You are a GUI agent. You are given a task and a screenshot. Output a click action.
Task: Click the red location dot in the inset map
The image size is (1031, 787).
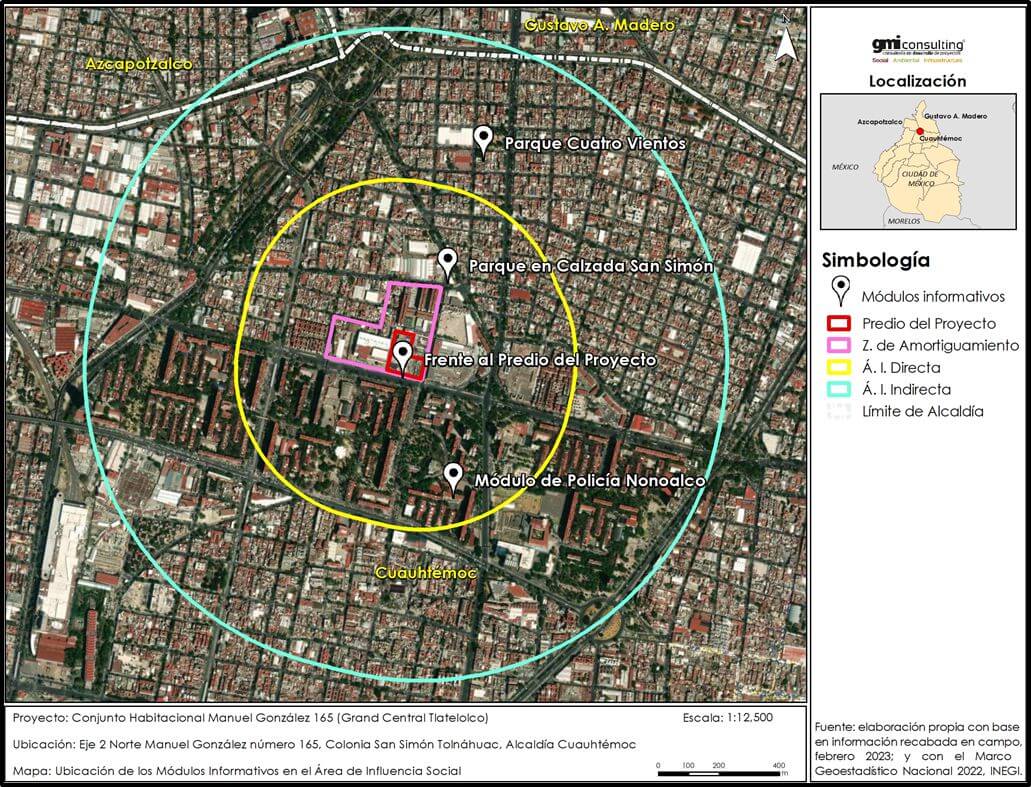click(x=919, y=131)
